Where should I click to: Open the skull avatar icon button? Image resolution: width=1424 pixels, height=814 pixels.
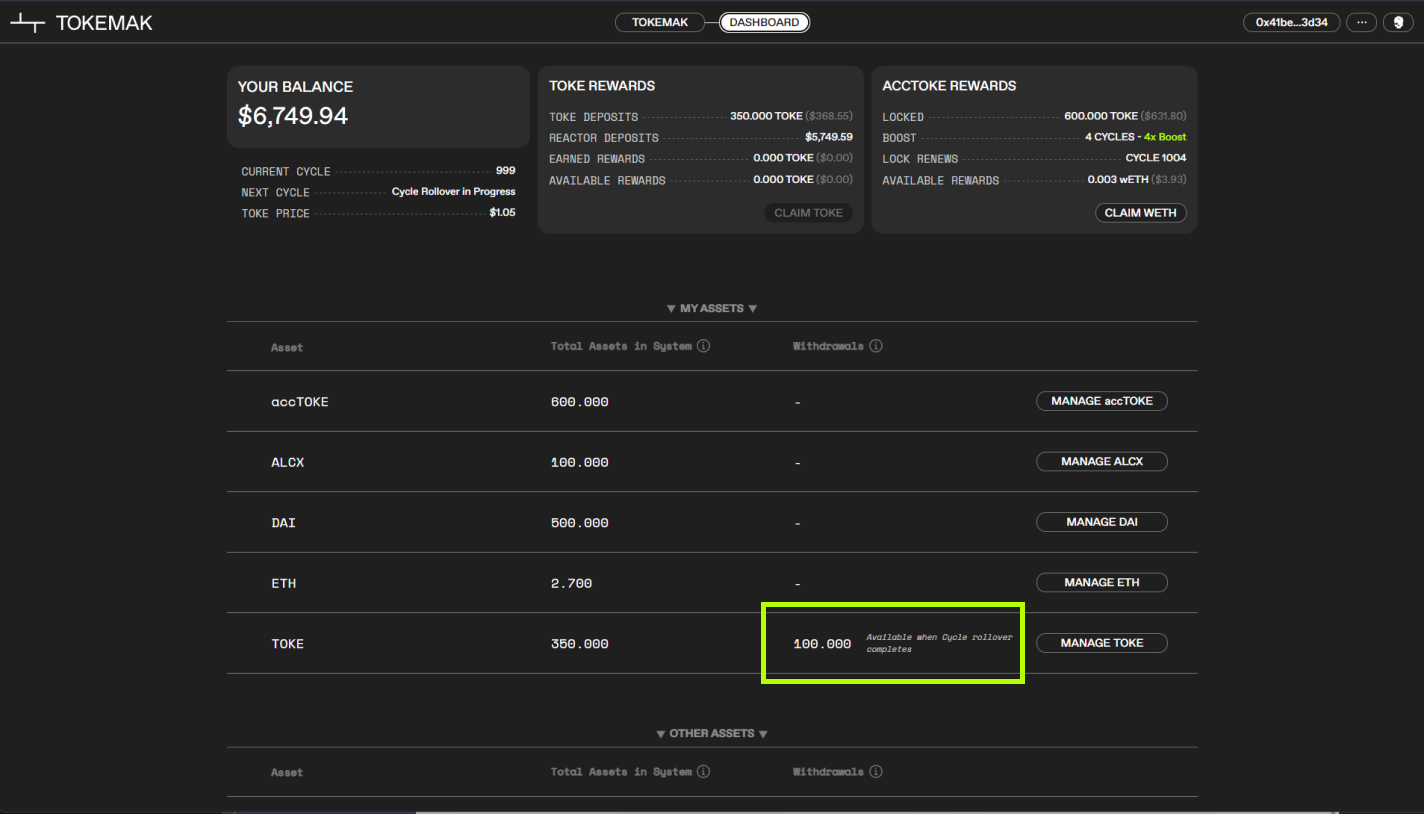point(1398,22)
